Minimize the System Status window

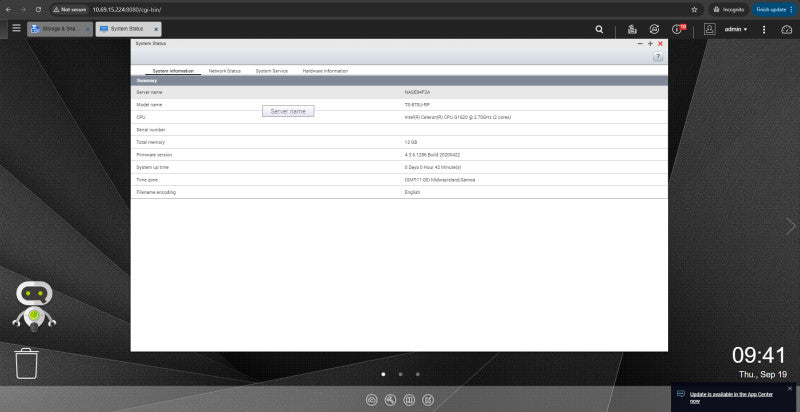640,44
